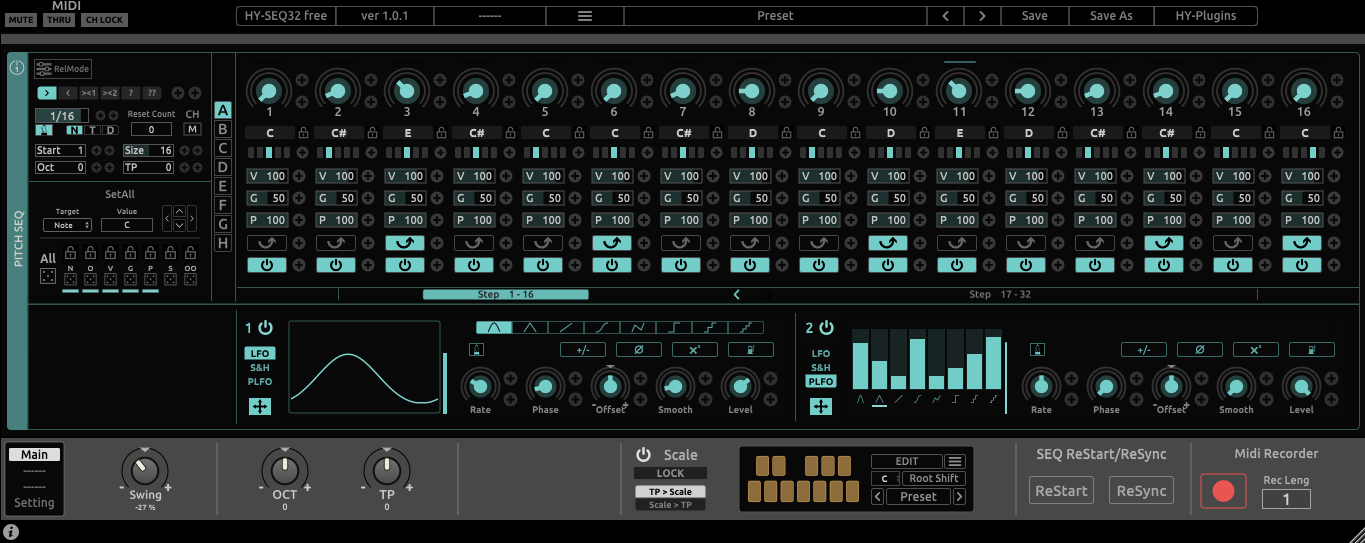Toggle LFO 1 tempo sync metronome icon
This screenshot has height=543, width=1365.
477,349
